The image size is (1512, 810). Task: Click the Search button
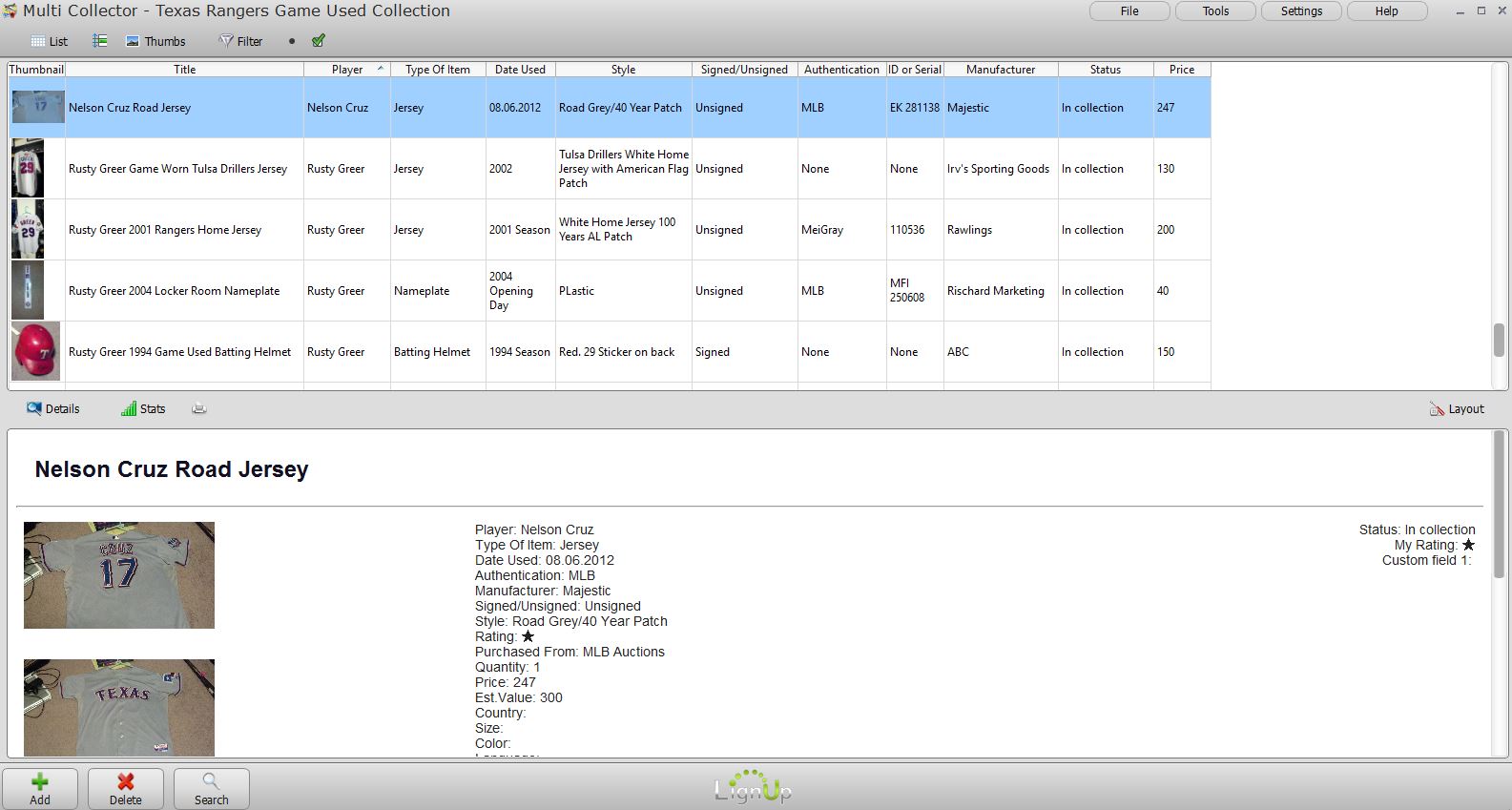pyautogui.click(x=212, y=789)
